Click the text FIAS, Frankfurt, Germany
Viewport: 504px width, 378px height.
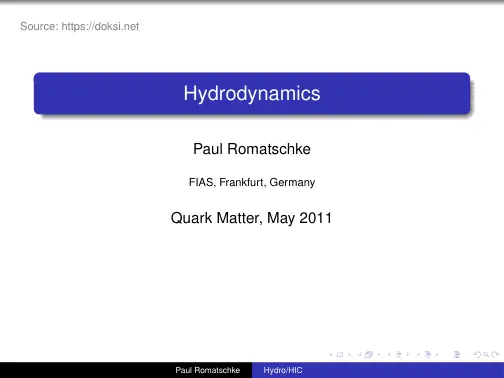click(x=252, y=182)
